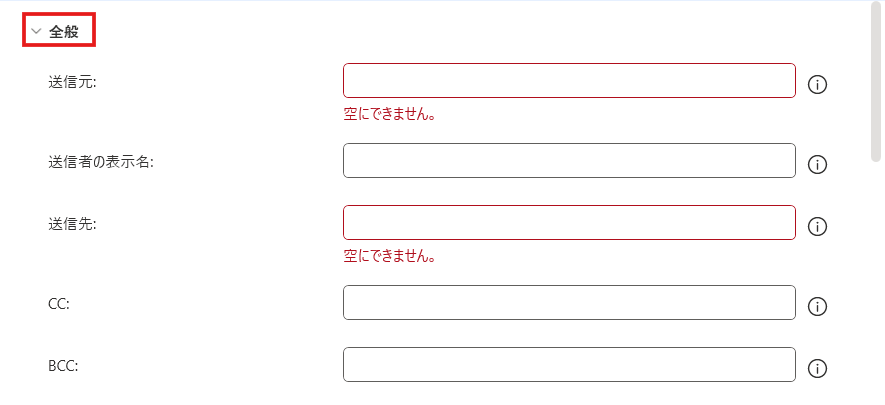Click the BCC field info icon
The width and height of the screenshot is (885, 405).
pos(817,369)
